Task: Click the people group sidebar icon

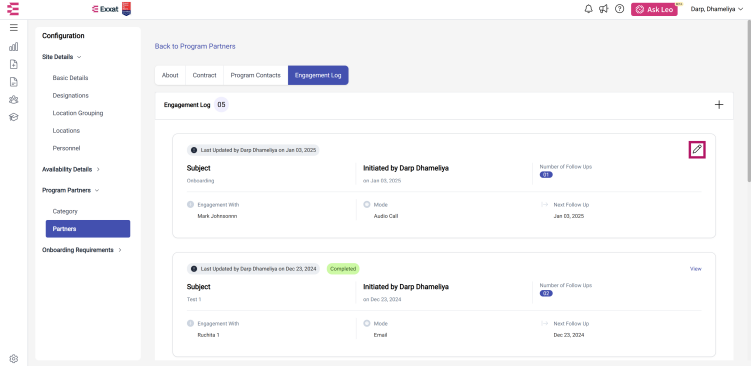Action: pos(13,100)
